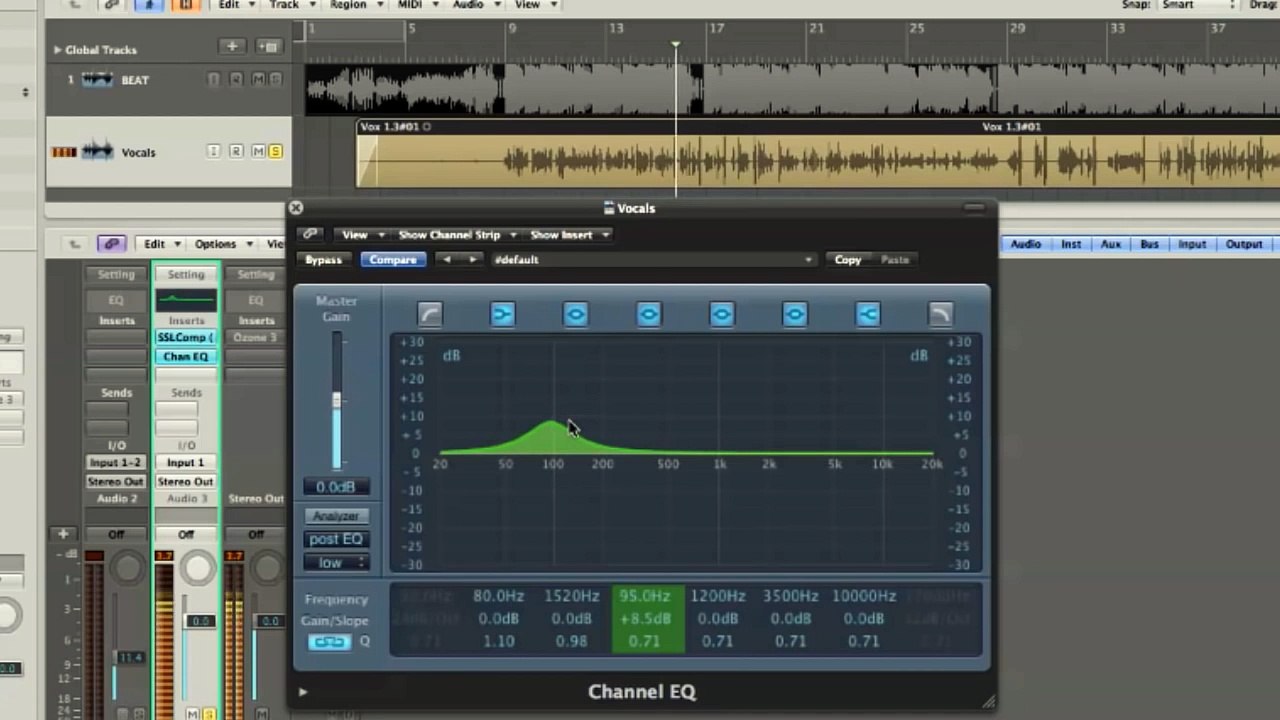Toggle the parametric band icon above 95Hz

tap(648, 315)
